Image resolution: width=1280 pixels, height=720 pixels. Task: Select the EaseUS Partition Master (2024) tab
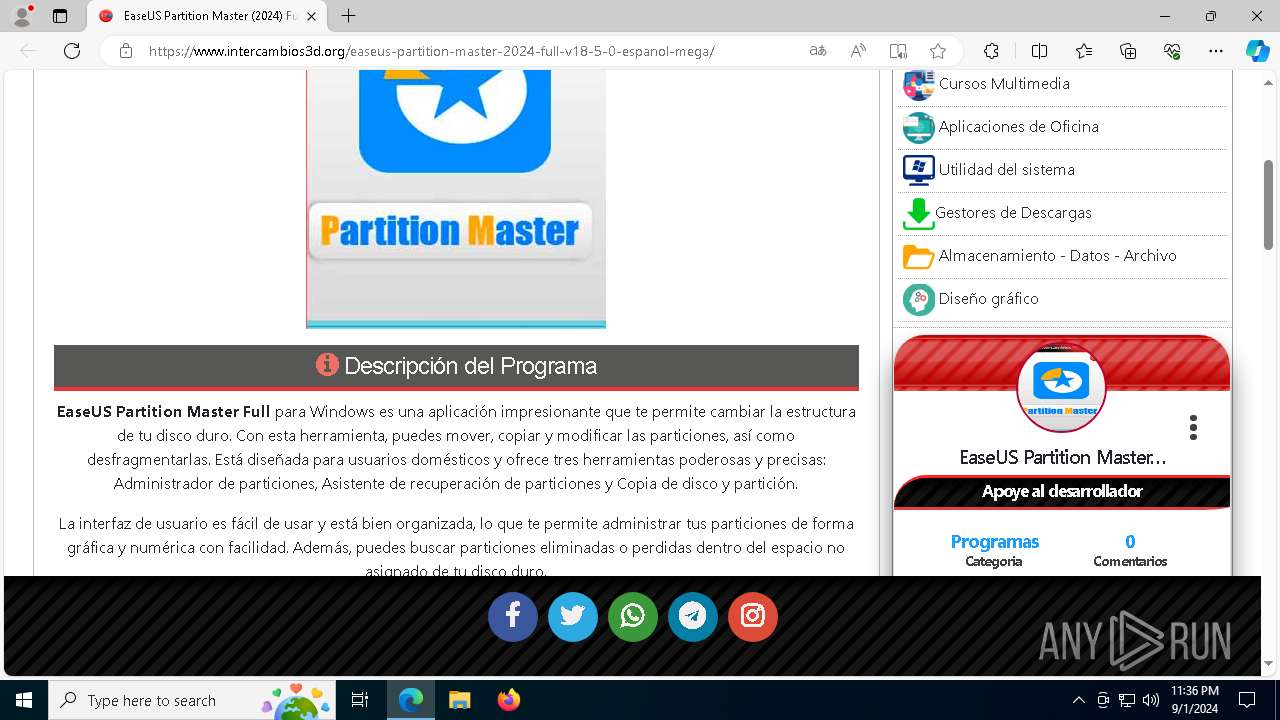point(208,16)
